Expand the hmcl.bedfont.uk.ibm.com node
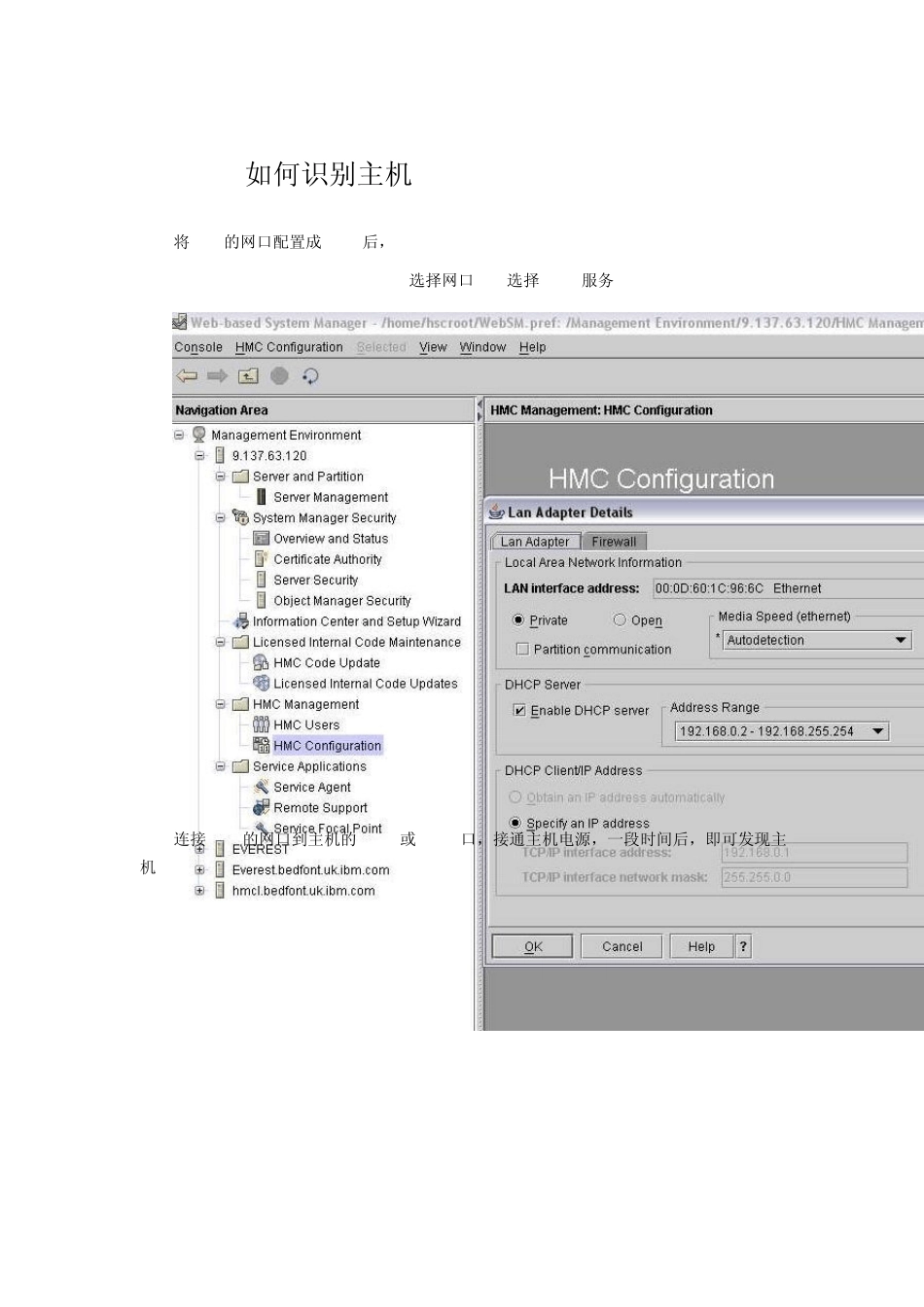924x1307 pixels. click(199, 890)
